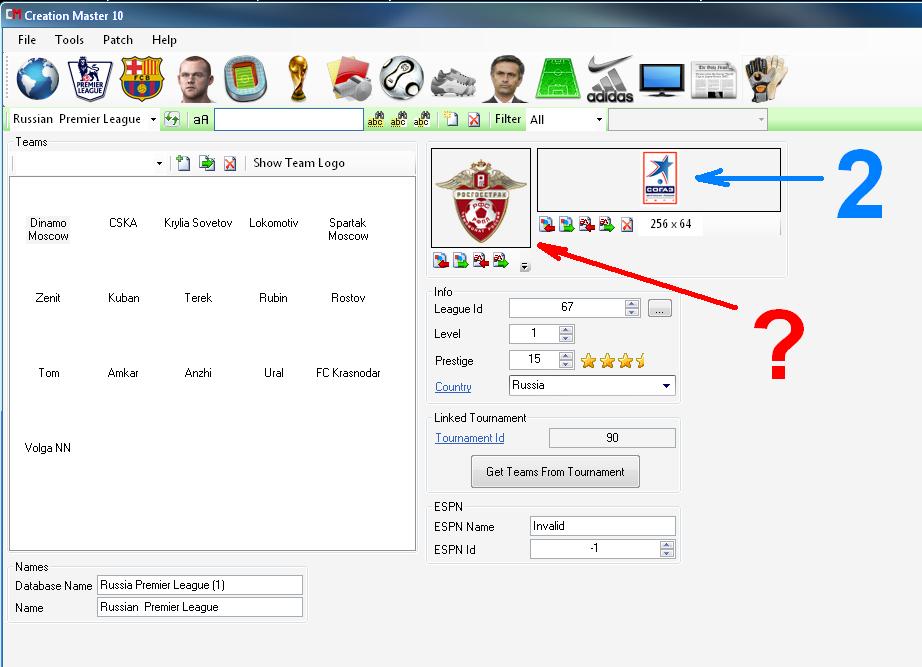
Task: Open the Premier League leagues editor icon
Action: tap(90, 78)
